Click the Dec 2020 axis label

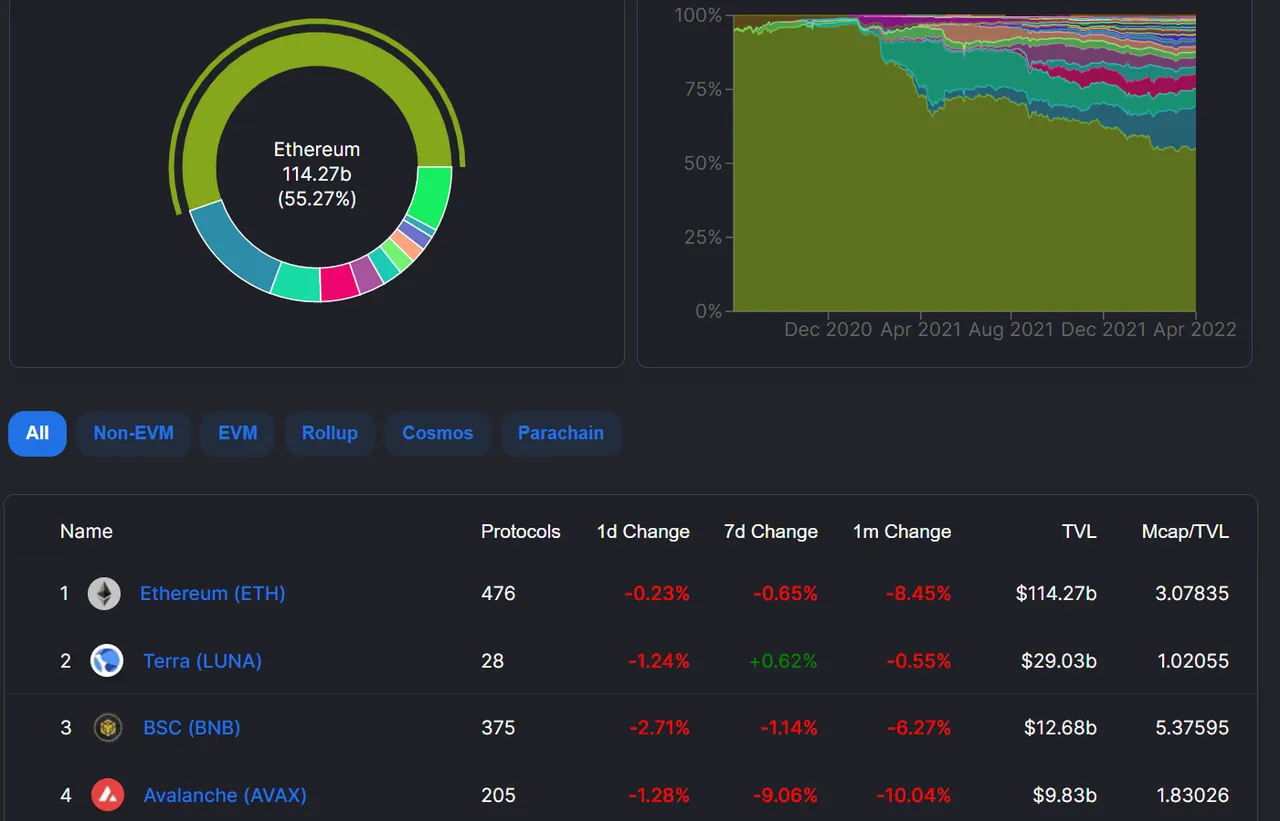tap(828, 329)
